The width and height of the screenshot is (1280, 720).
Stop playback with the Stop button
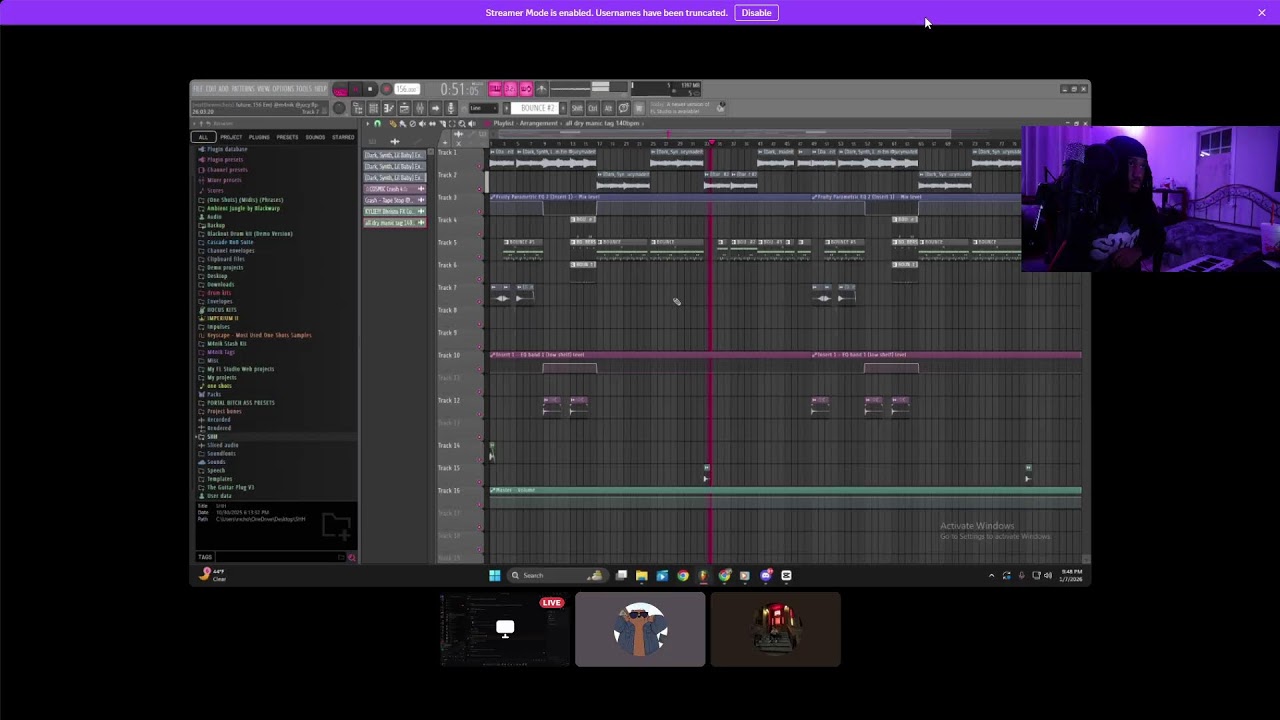tap(370, 89)
